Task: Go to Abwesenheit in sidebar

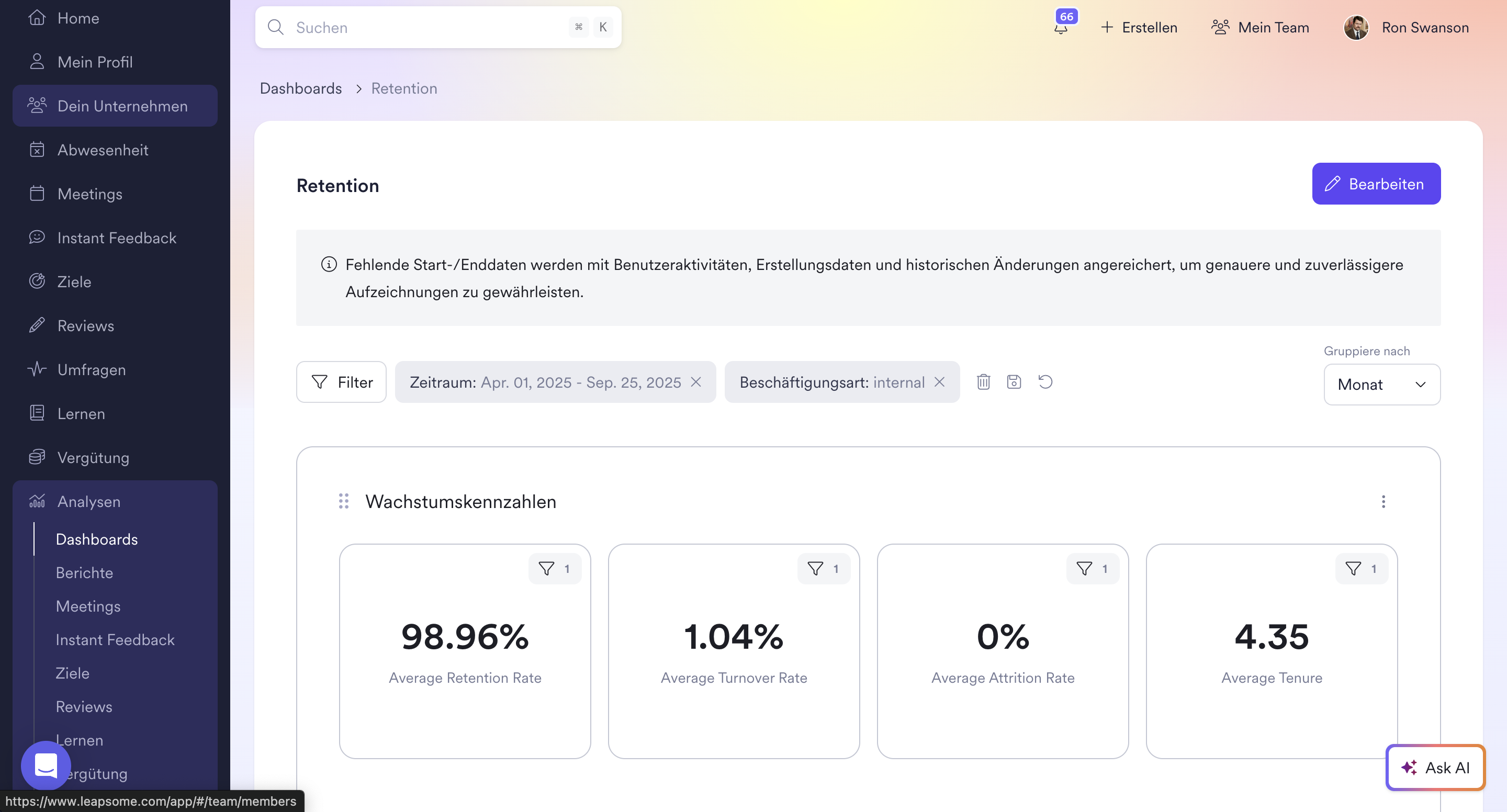Action: [103, 150]
